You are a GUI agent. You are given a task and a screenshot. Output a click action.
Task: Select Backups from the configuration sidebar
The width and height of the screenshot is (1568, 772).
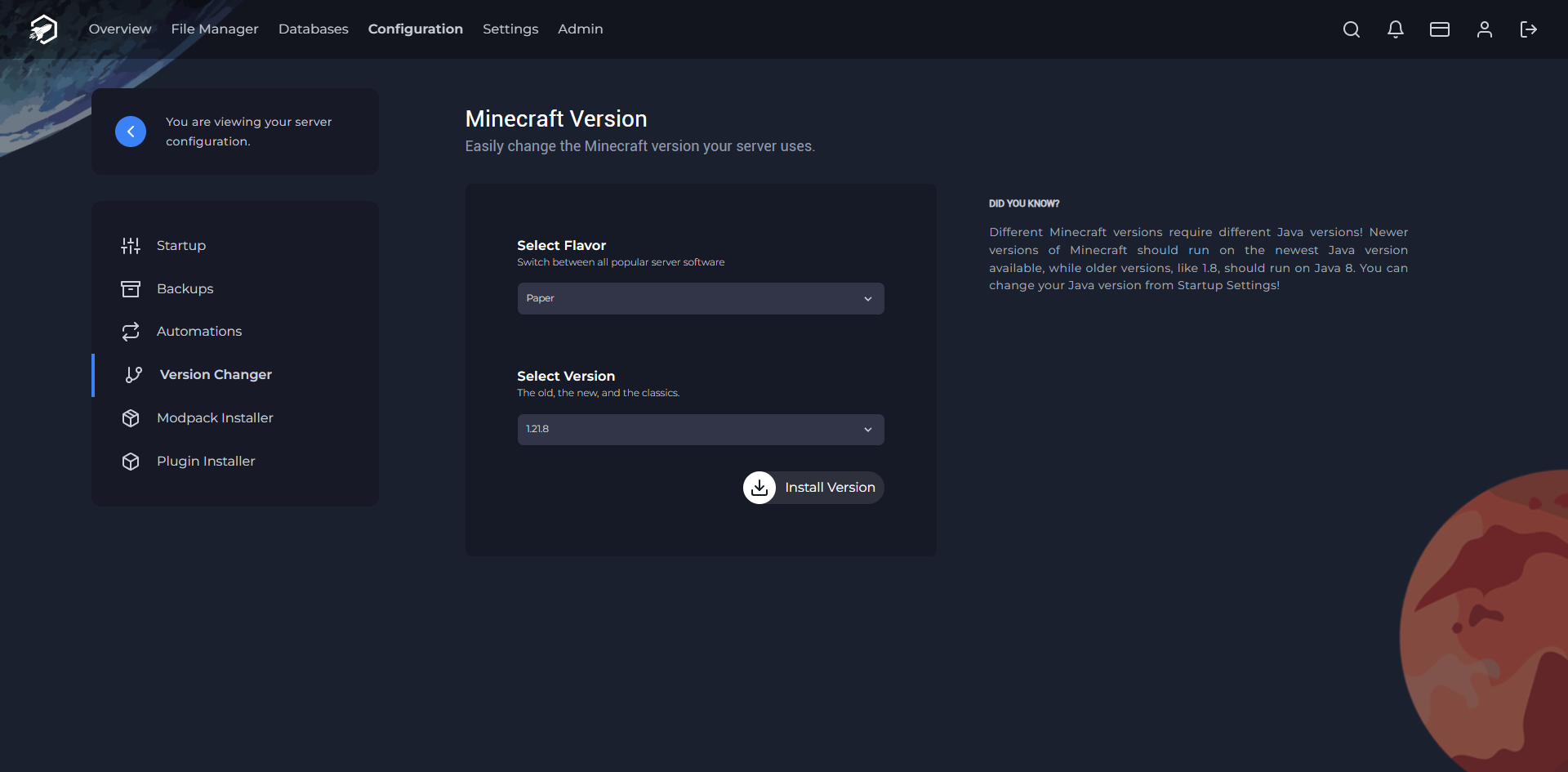point(185,289)
